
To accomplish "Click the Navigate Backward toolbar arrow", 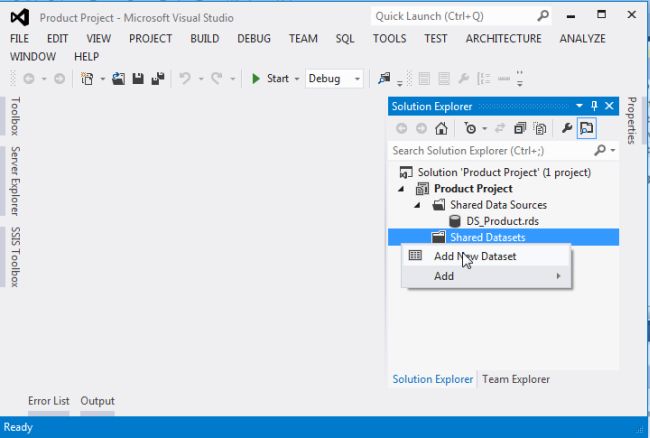I will click(29, 78).
